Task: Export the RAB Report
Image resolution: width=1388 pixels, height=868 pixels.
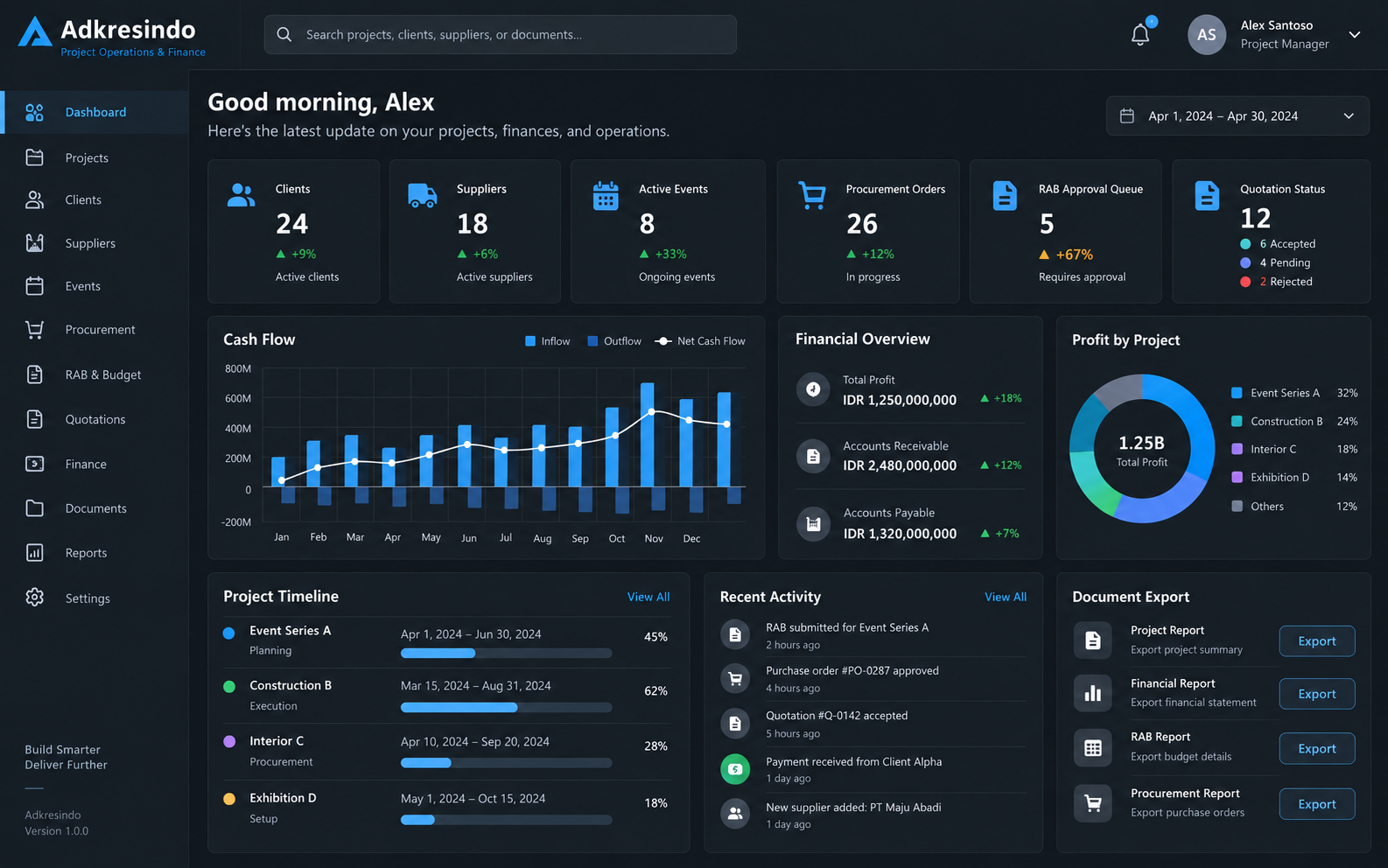Action: (1317, 749)
